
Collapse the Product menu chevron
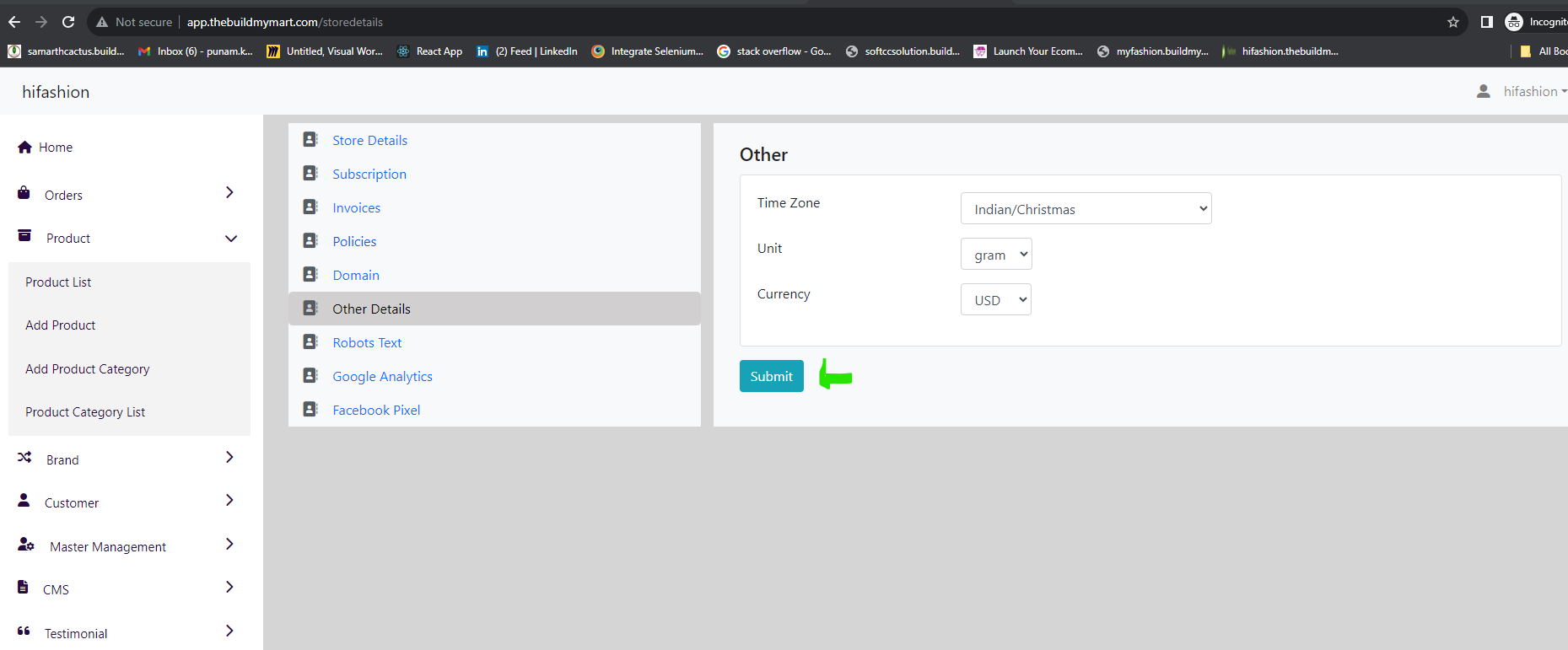(231, 239)
